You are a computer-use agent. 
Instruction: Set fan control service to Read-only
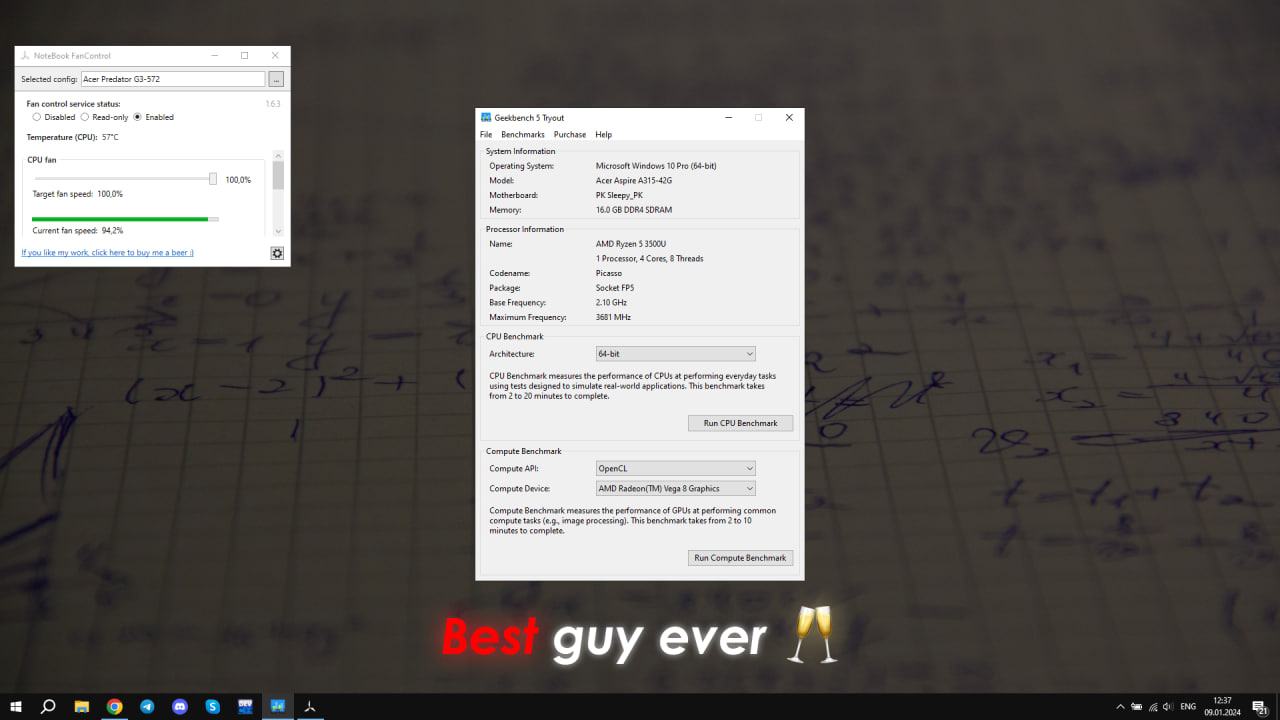coord(105,117)
